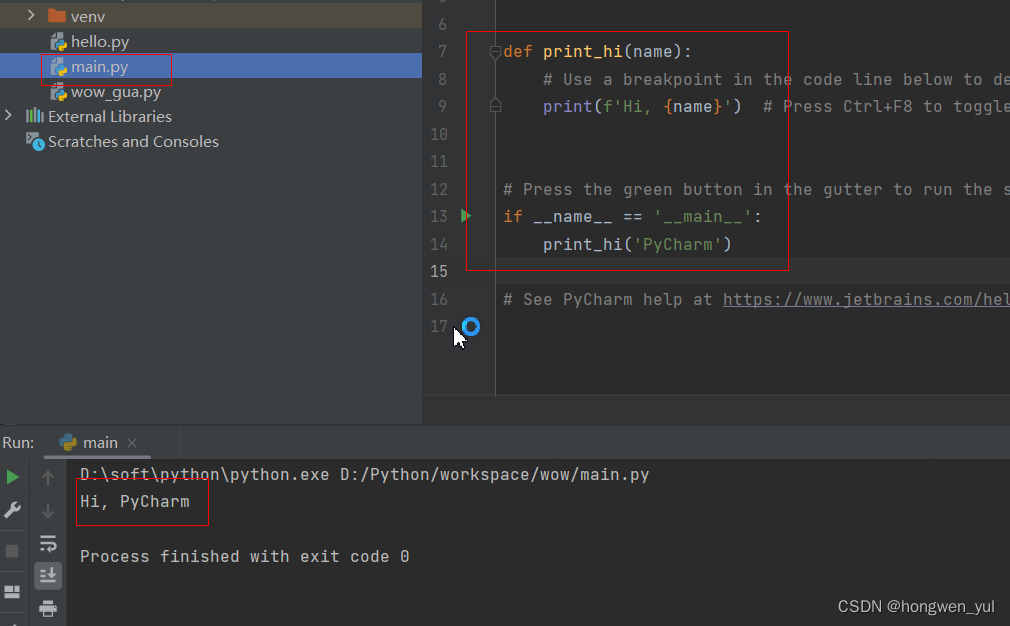The image size is (1010, 626).
Task: Click the restore layout icon in the Run toolbar
Action: pyautogui.click(x=13, y=590)
